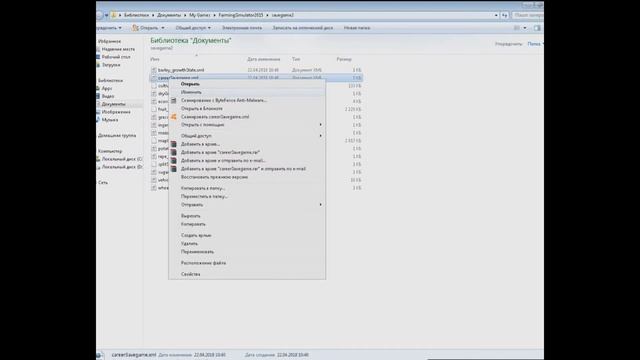This screenshot has height=360, width=640.
Task: Expand Общий доступ submenu in context menu
Action: pos(320,136)
